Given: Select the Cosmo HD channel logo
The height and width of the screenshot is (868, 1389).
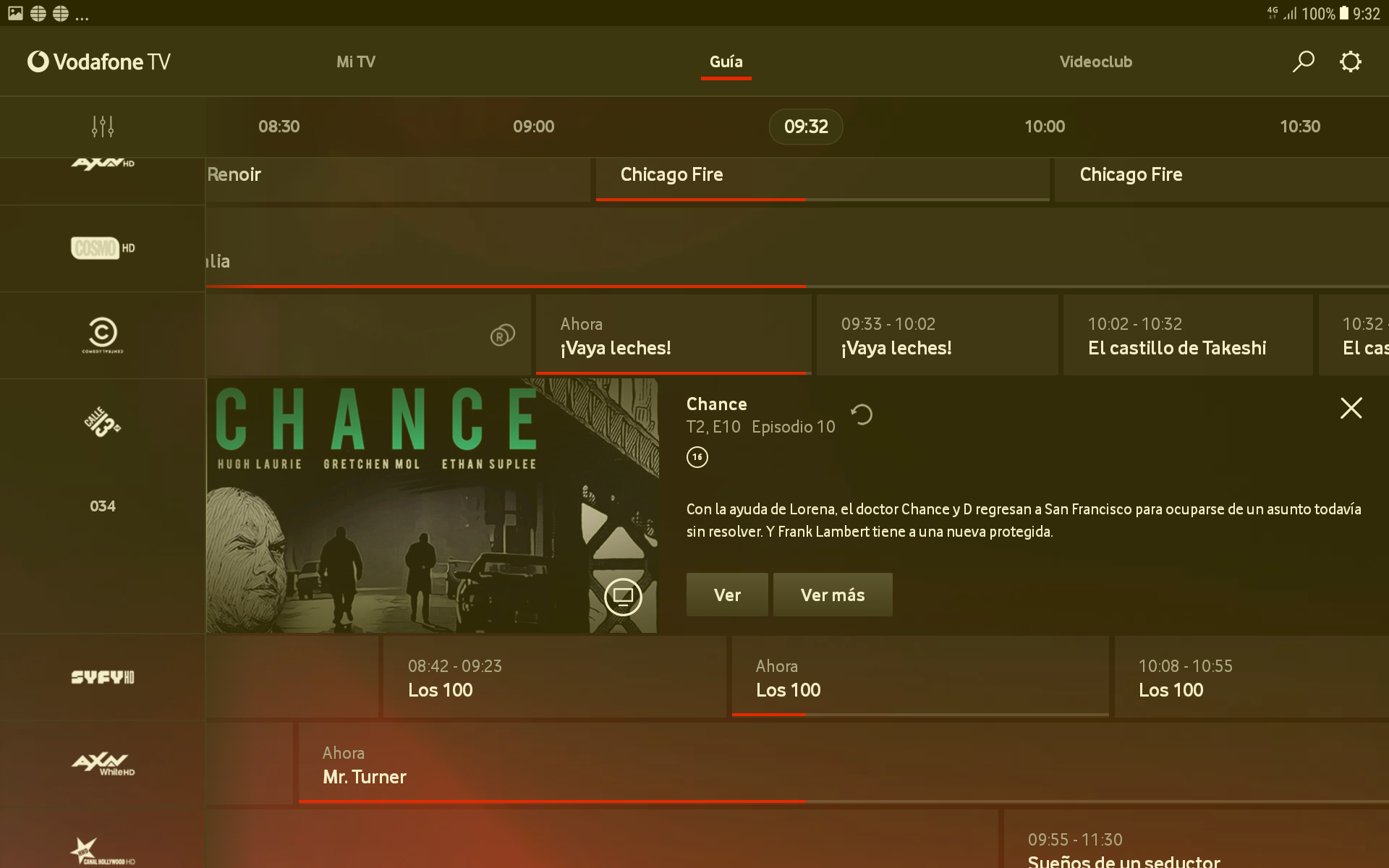Looking at the screenshot, I should tap(103, 248).
